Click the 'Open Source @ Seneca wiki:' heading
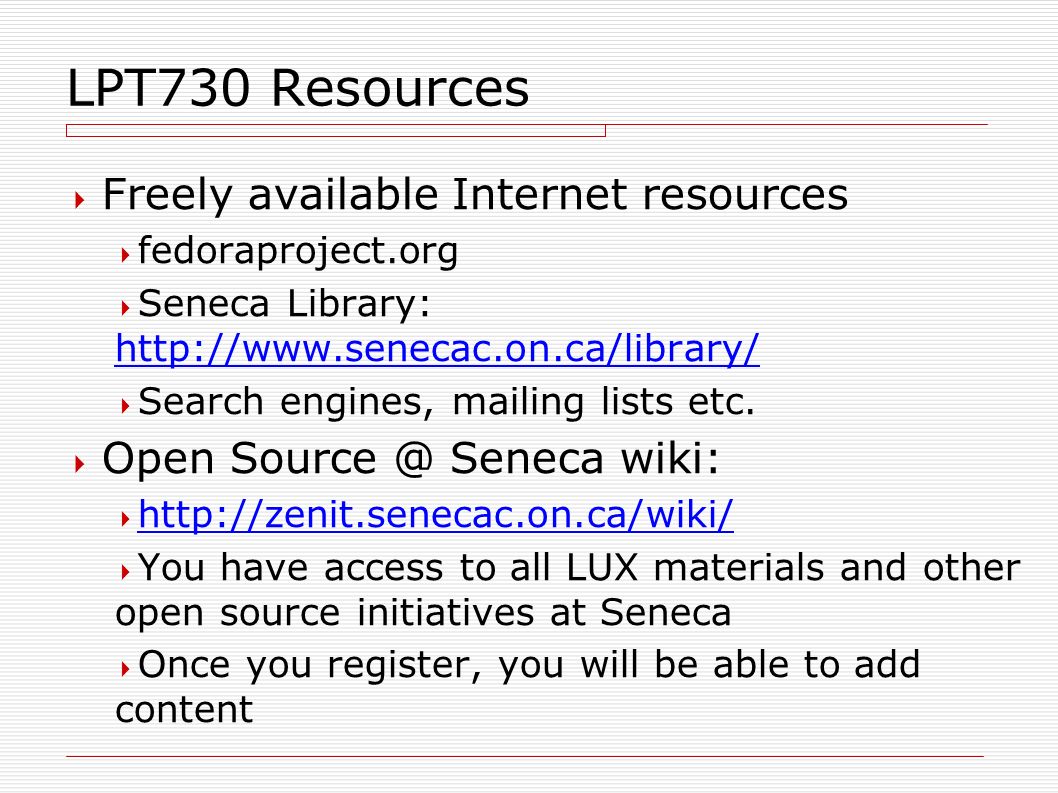This screenshot has height=793, width=1058. pyautogui.click(x=411, y=459)
